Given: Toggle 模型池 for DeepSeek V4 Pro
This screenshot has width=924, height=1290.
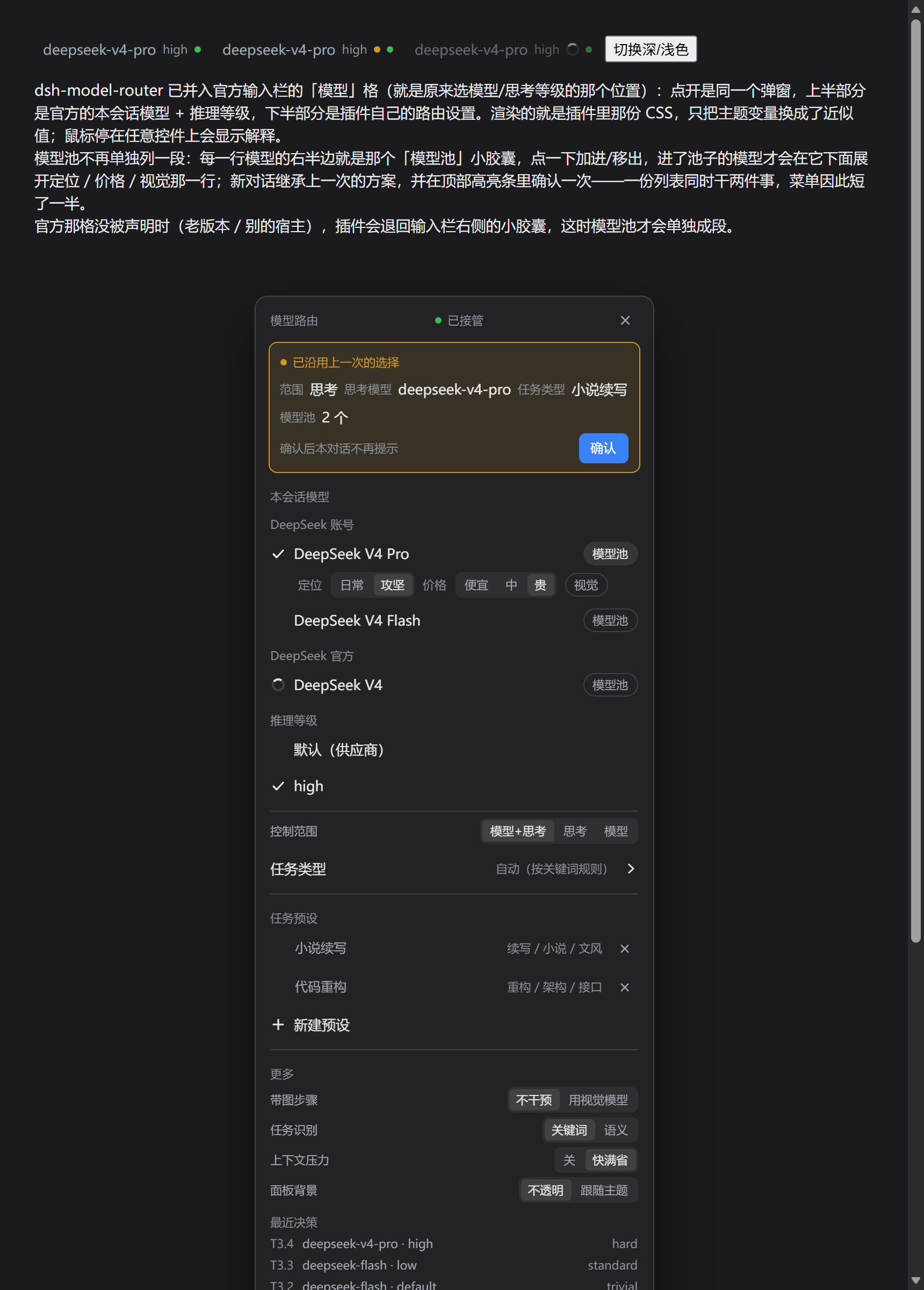Looking at the screenshot, I should point(610,554).
